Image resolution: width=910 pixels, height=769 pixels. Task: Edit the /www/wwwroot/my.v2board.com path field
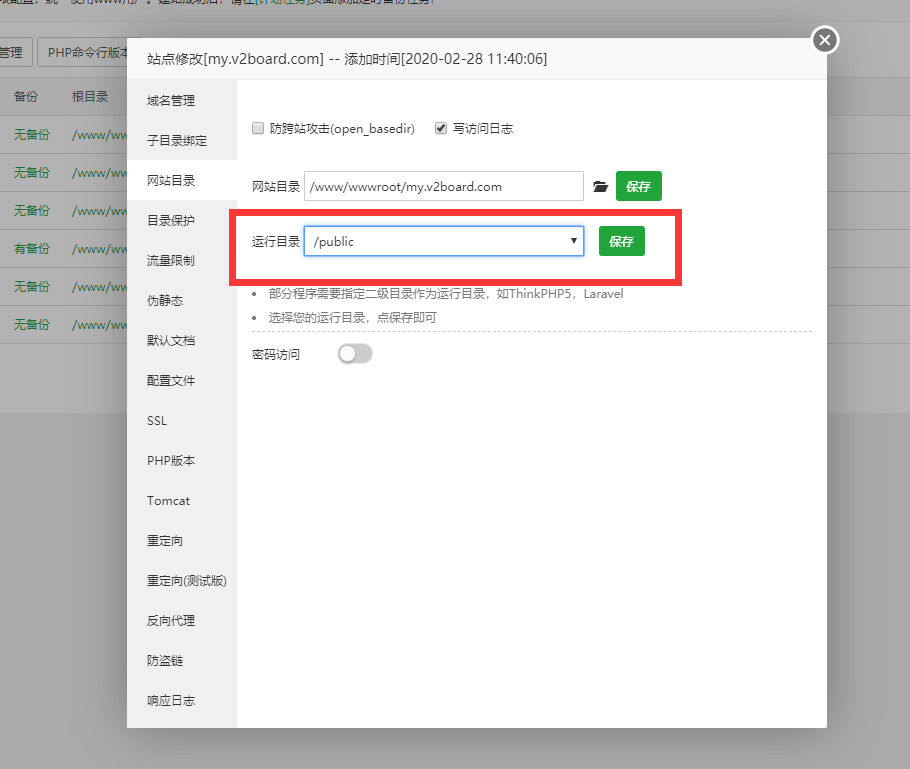click(x=443, y=186)
